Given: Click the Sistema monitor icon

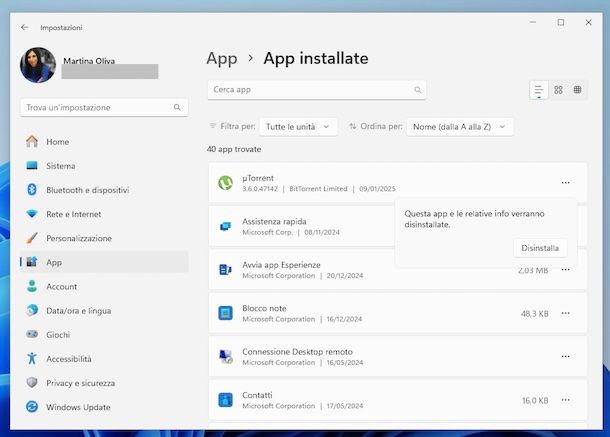Looking at the screenshot, I should coord(32,165).
